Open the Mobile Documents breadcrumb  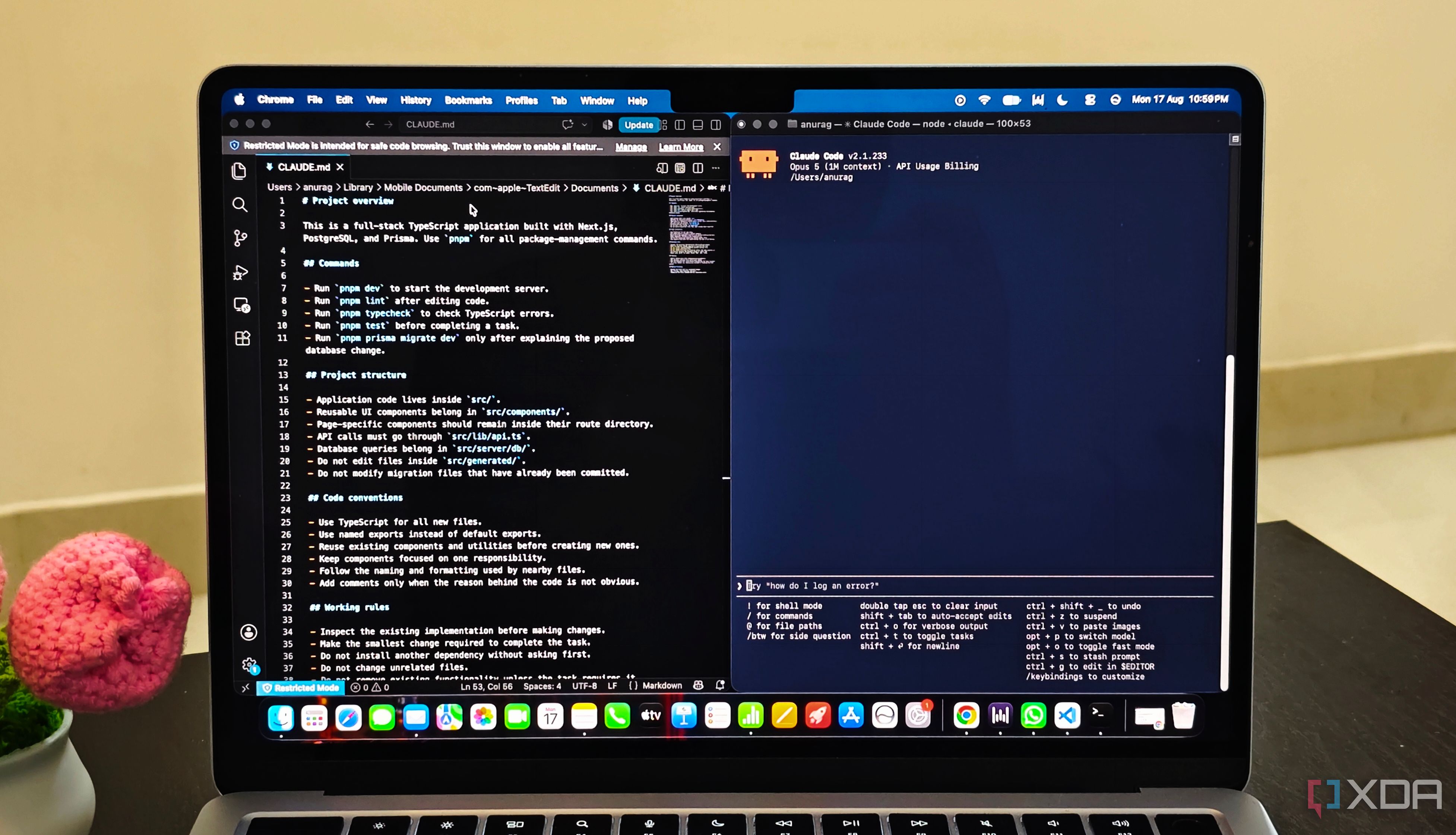423,188
